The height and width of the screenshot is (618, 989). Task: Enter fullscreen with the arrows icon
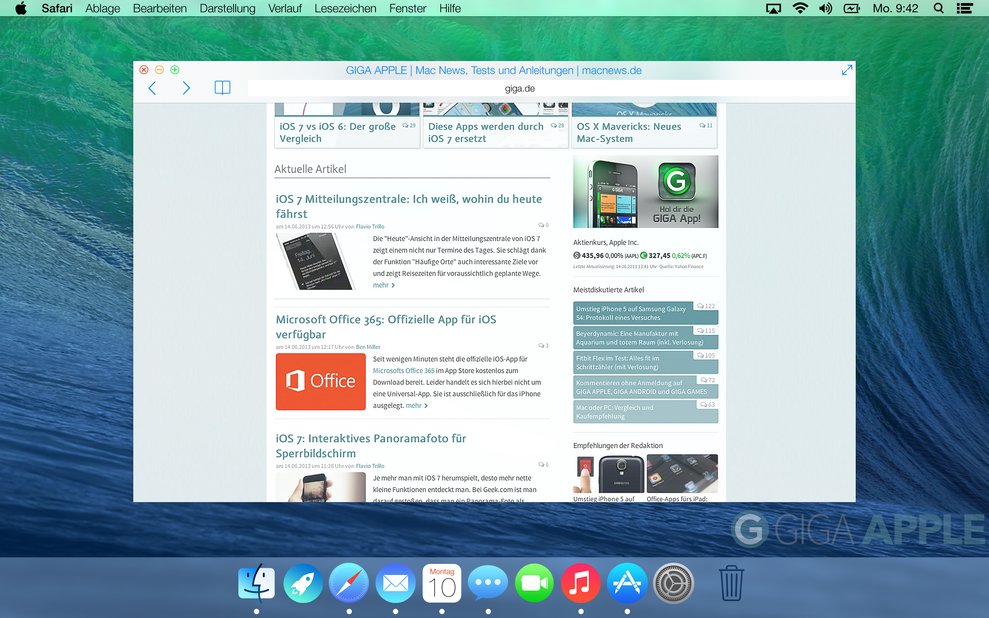pyautogui.click(x=846, y=70)
